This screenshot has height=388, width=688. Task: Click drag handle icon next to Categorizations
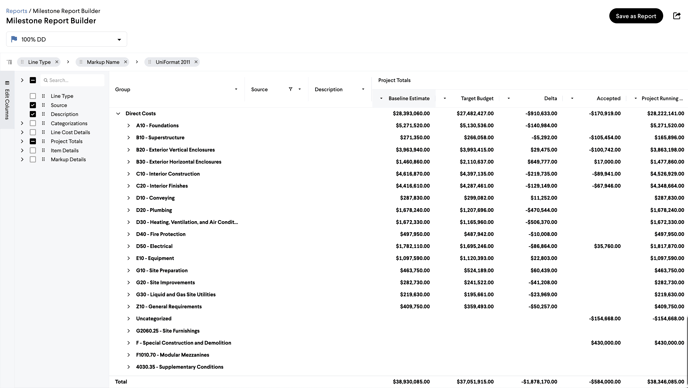(x=43, y=123)
